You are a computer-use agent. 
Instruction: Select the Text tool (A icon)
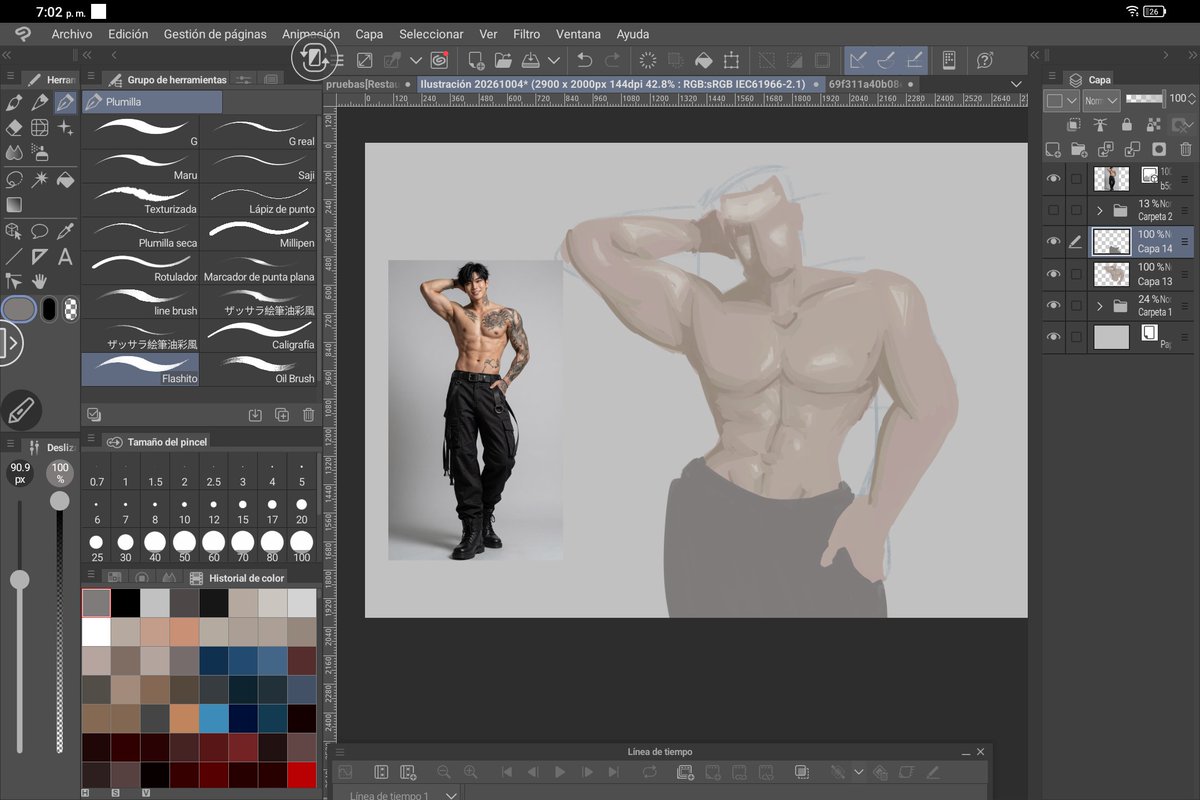[x=66, y=256]
